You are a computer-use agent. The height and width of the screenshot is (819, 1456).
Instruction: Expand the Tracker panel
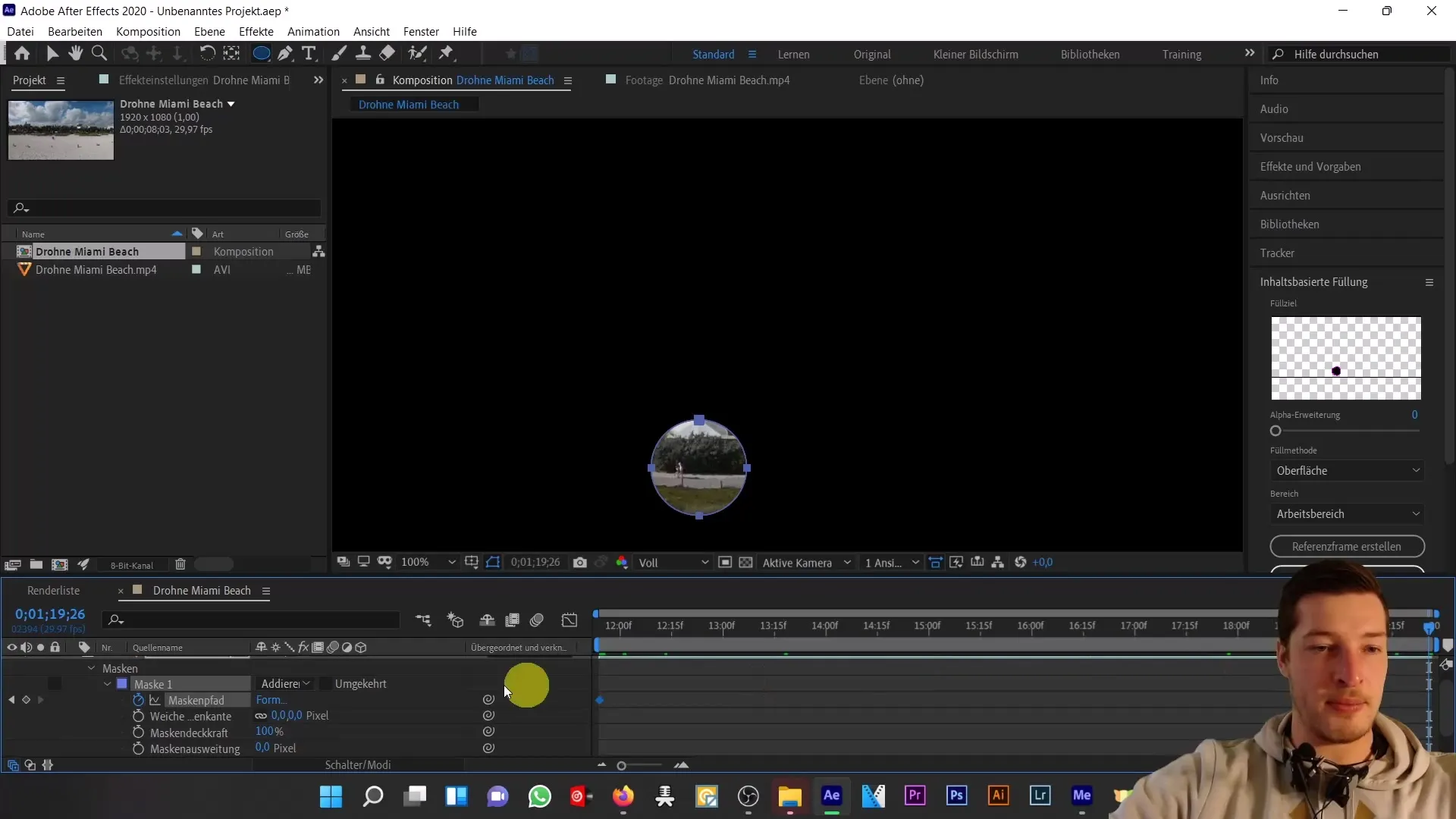click(1277, 253)
